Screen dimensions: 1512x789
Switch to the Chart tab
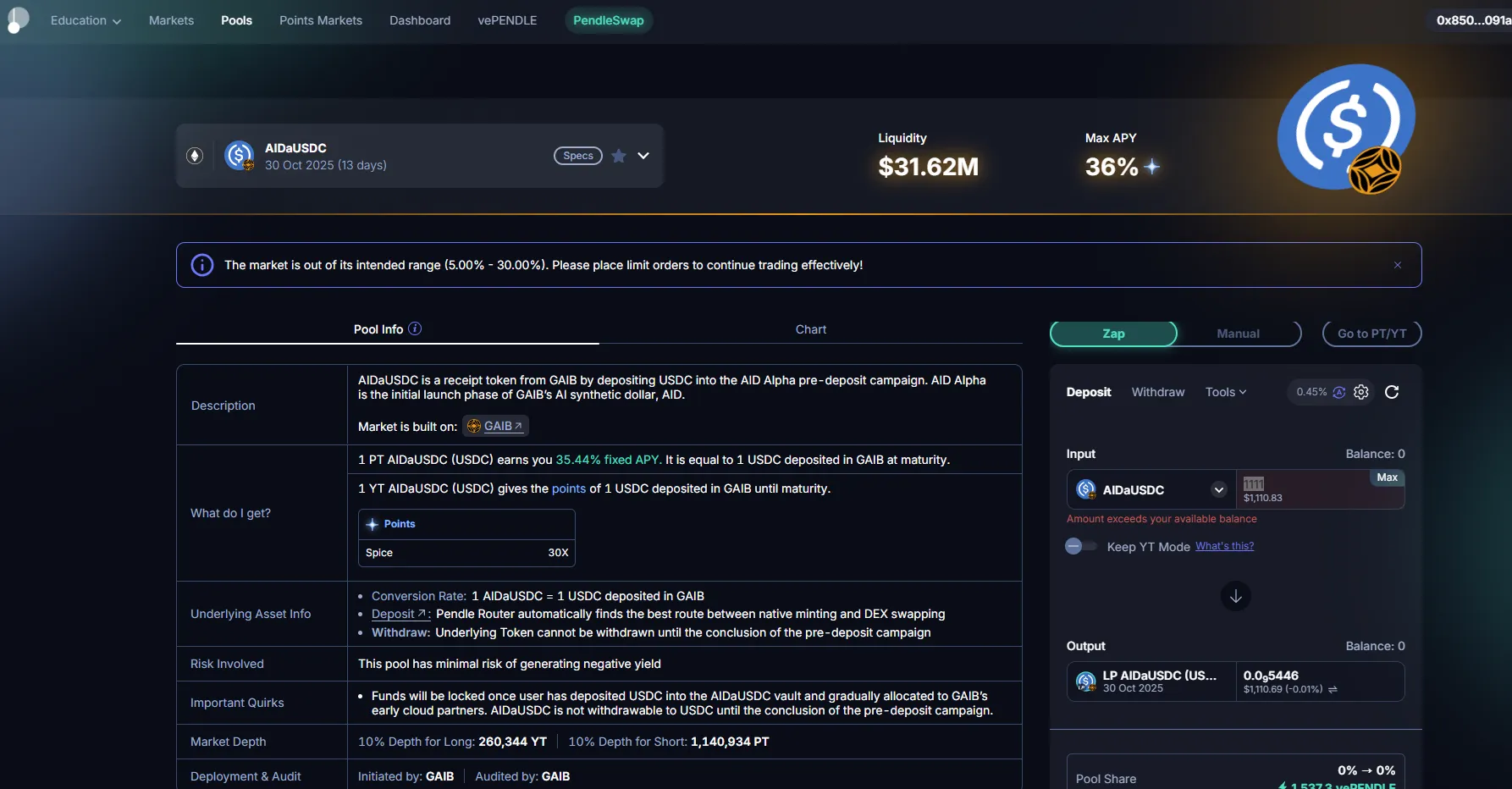810,329
